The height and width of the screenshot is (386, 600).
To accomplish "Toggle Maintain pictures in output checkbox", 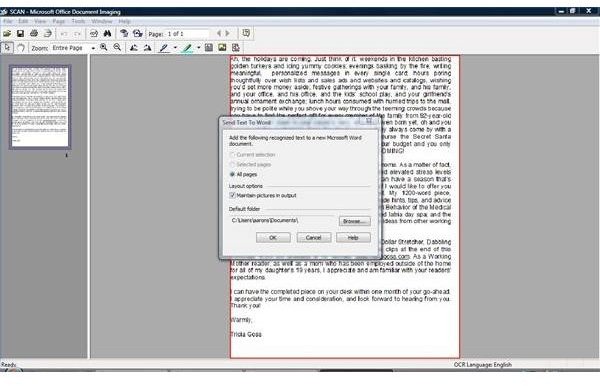I will 232,195.
